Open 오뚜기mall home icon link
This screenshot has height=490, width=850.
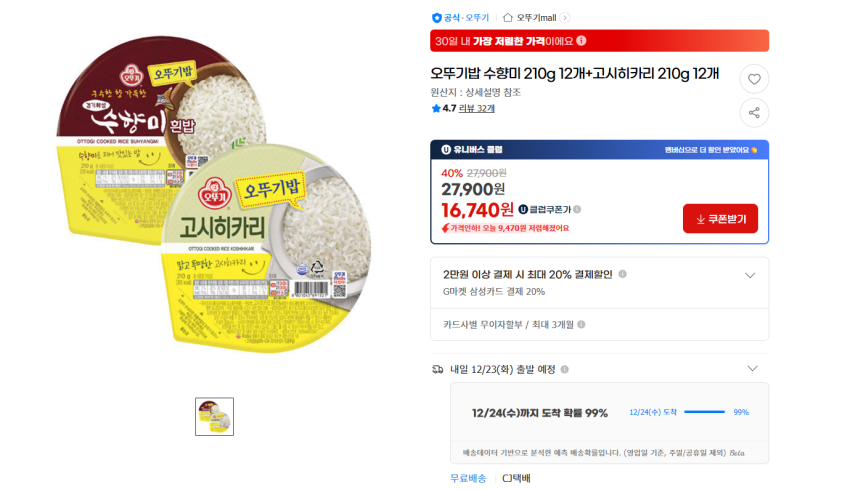coord(507,18)
